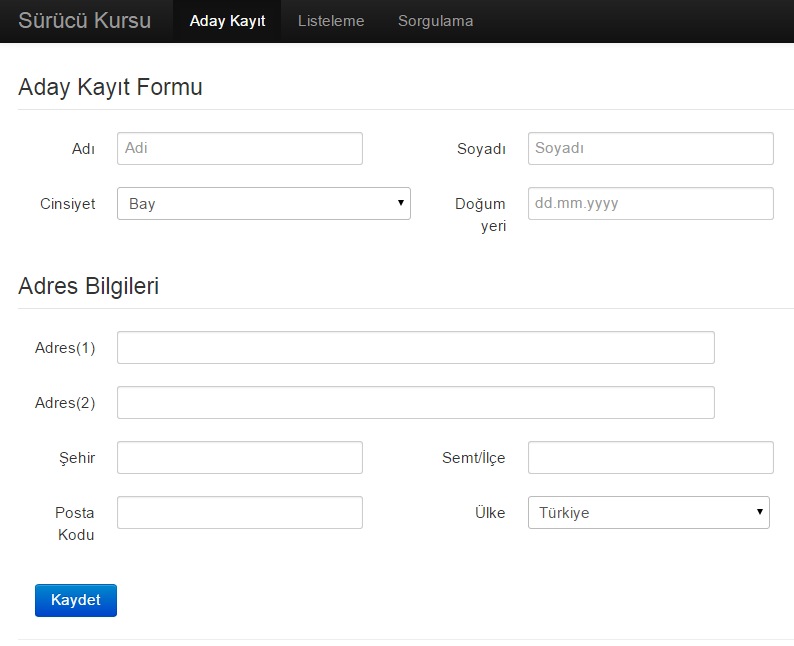Click the Ülke dropdown arrow

coord(760,511)
